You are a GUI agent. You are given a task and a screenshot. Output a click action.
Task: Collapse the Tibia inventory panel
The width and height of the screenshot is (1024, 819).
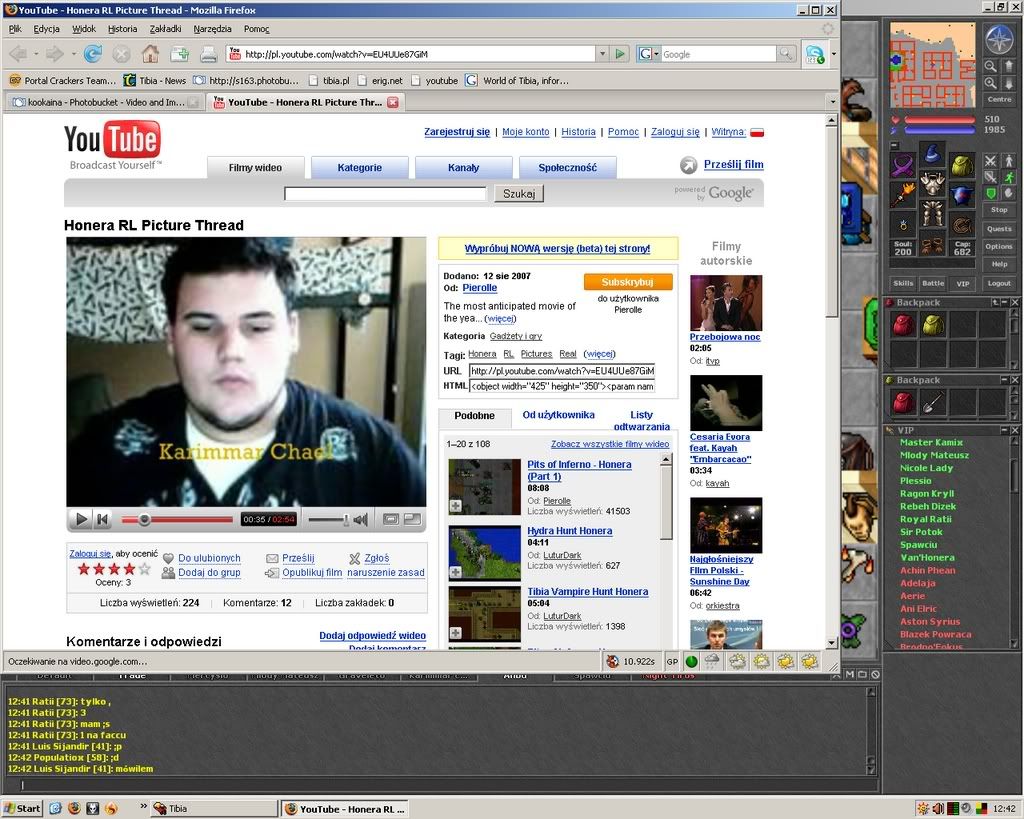(x=895, y=145)
